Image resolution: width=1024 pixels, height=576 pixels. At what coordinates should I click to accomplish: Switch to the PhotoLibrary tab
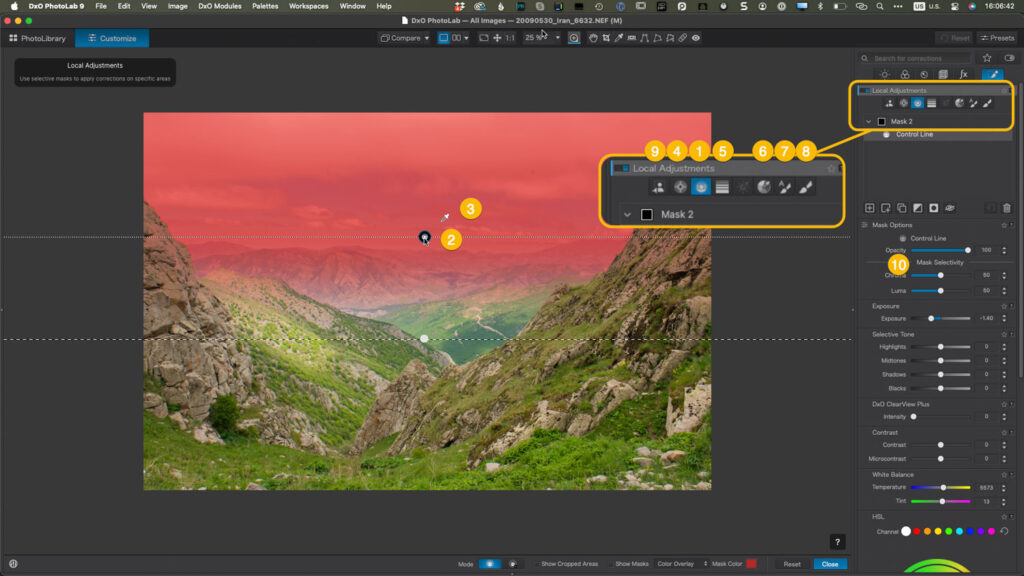pos(37,38)
